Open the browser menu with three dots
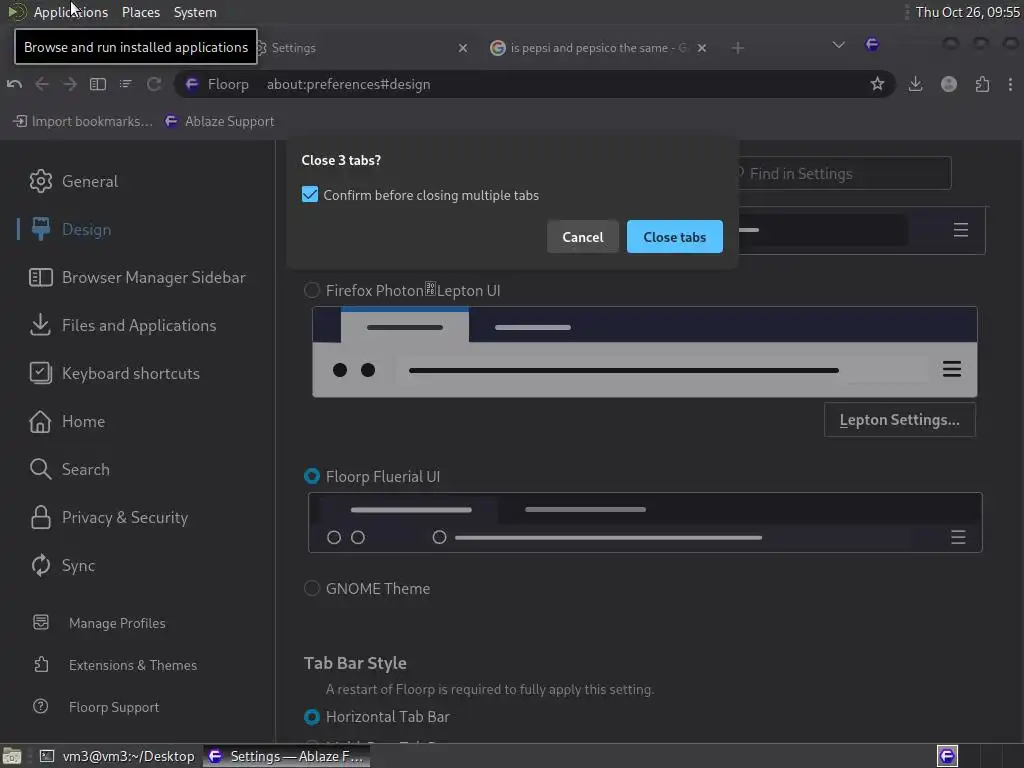 (x=1010, y=84)
